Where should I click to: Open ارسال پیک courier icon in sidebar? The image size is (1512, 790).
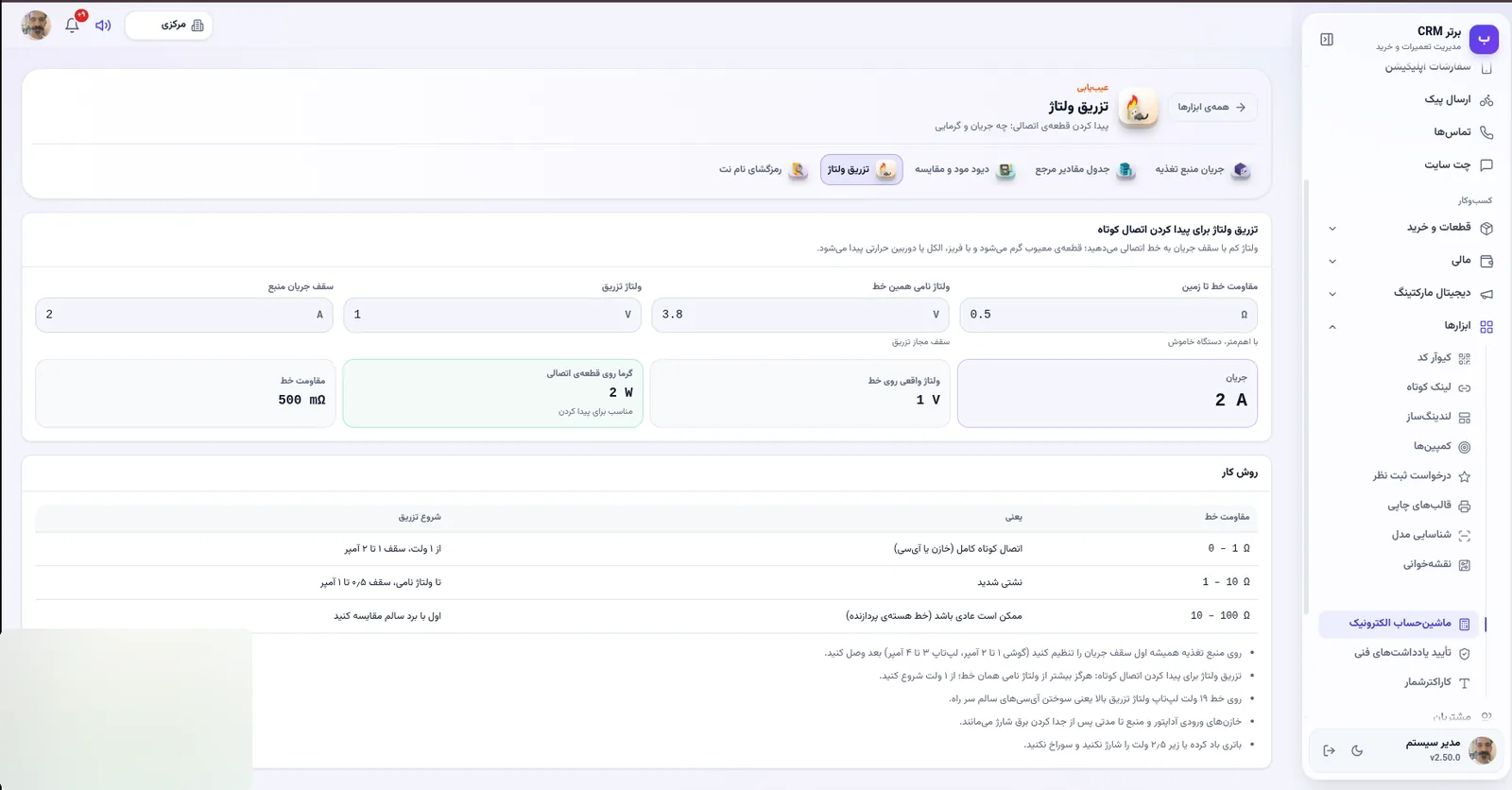click(x=1486, y=100)
